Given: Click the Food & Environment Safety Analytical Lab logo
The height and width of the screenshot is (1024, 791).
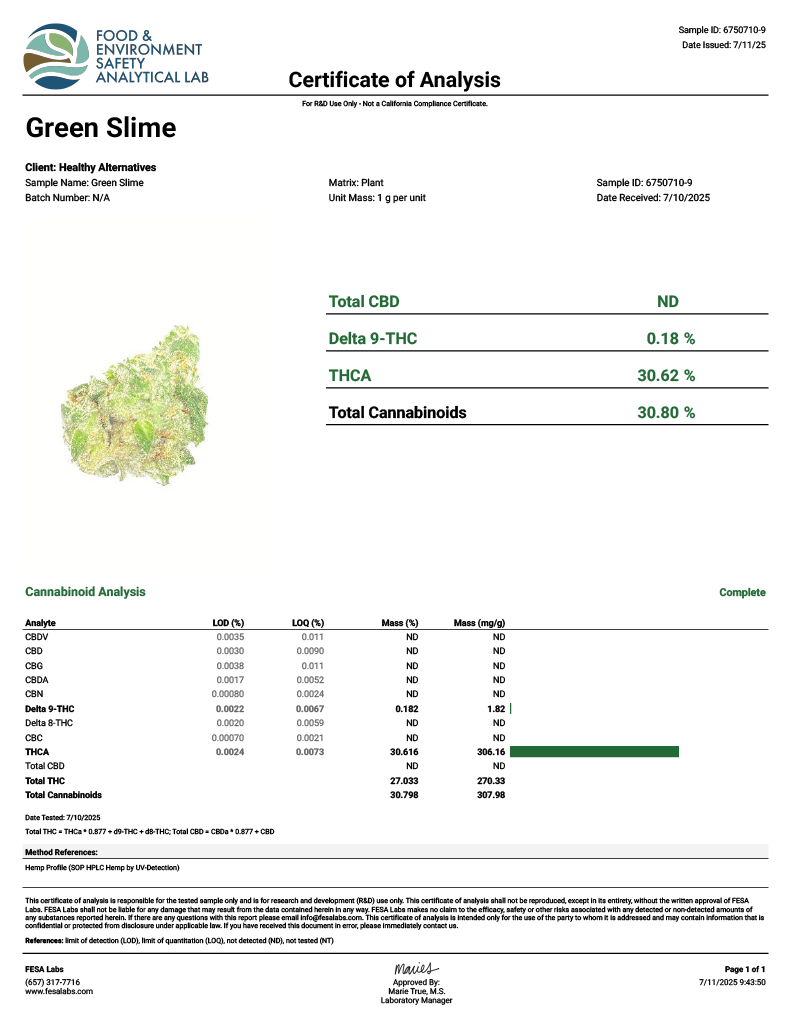Looking at the screenshot, I should coord(116,56).
